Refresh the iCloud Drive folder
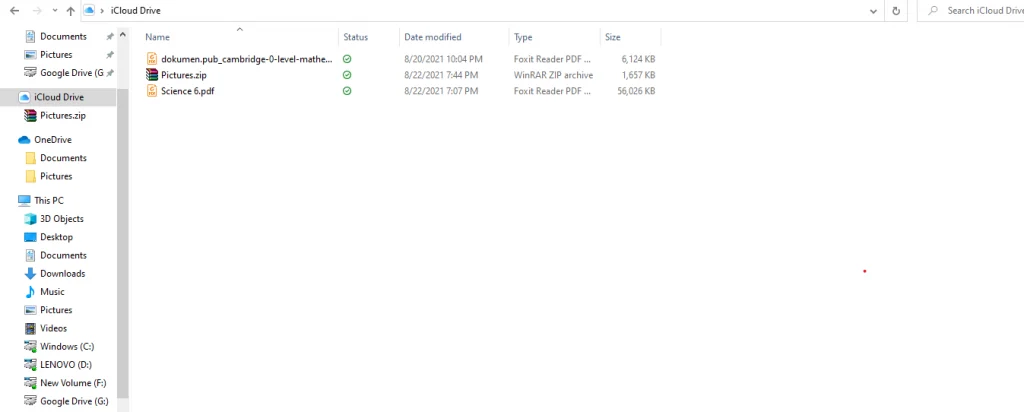 pos(896,11)
